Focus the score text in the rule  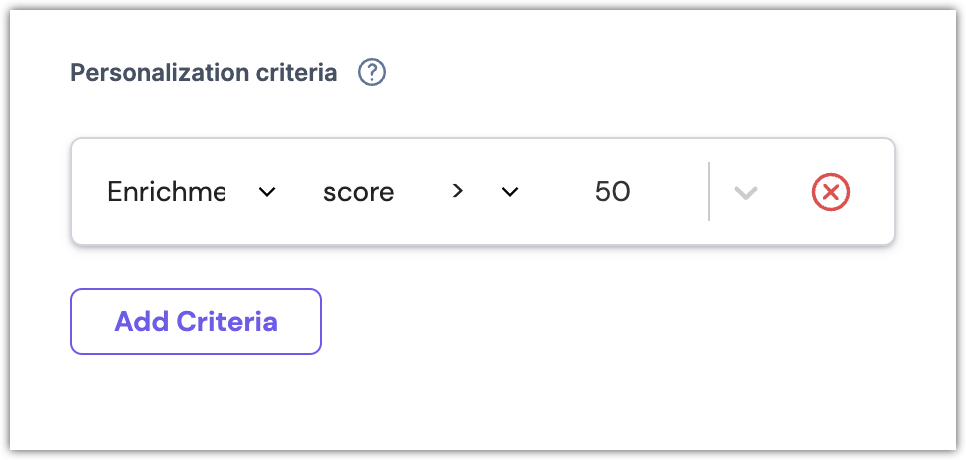point(358,191)
